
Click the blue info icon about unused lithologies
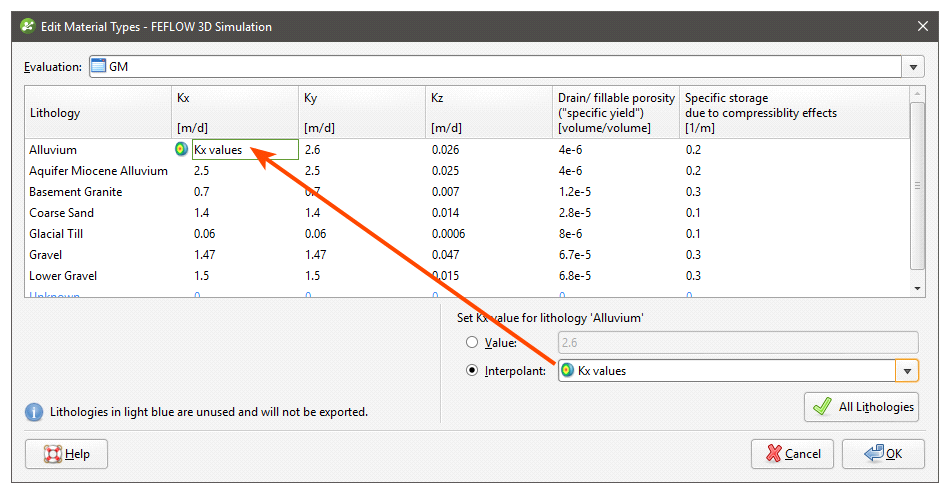coord(34,411)
